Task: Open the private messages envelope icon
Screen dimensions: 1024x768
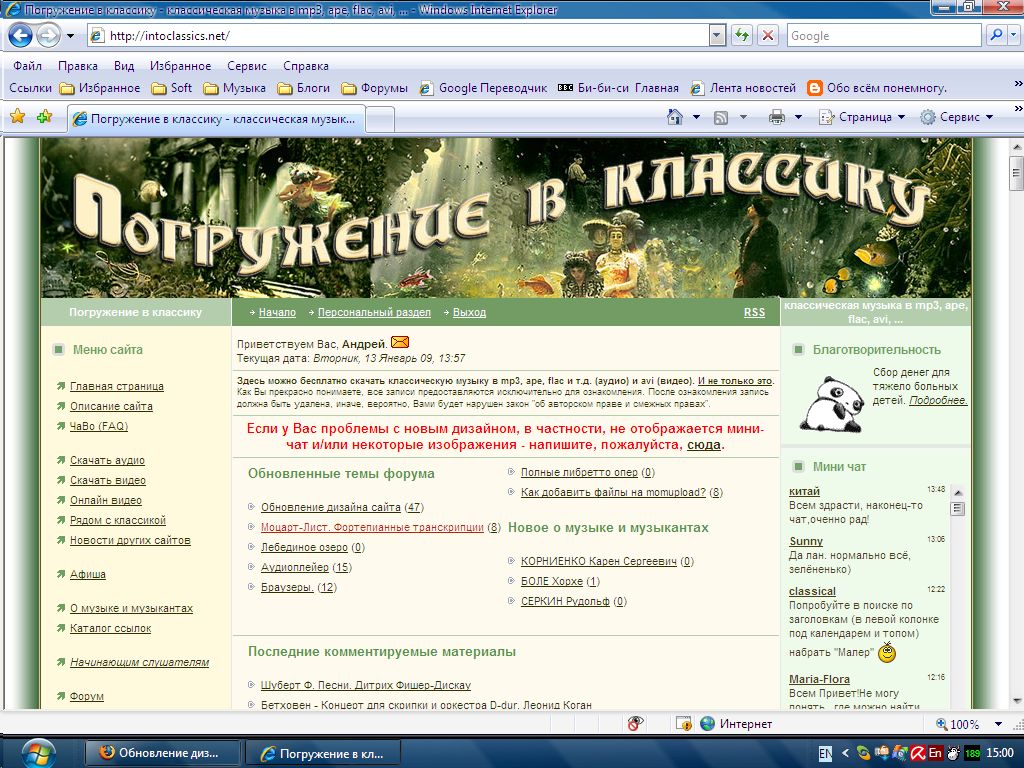Action: click(x=400, y=343)
